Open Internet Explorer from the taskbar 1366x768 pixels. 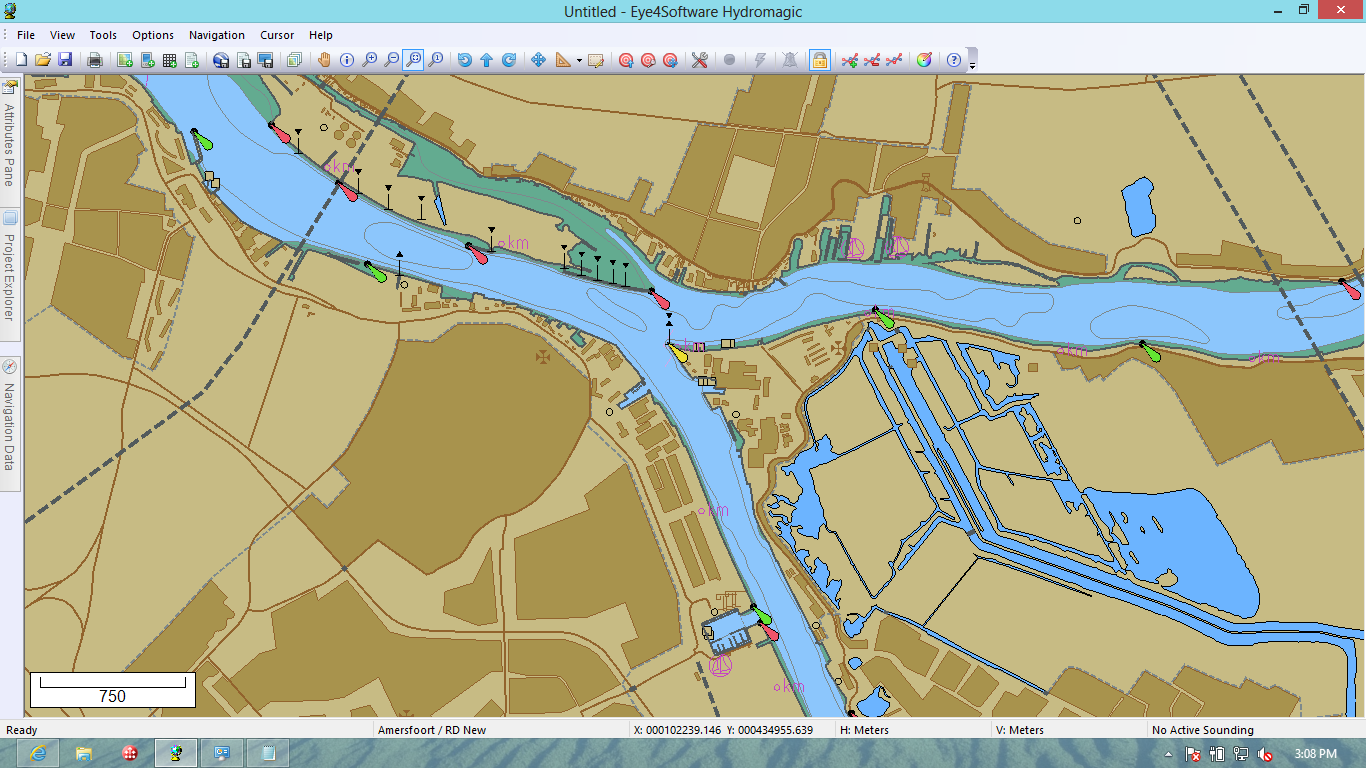coord(38,753)
